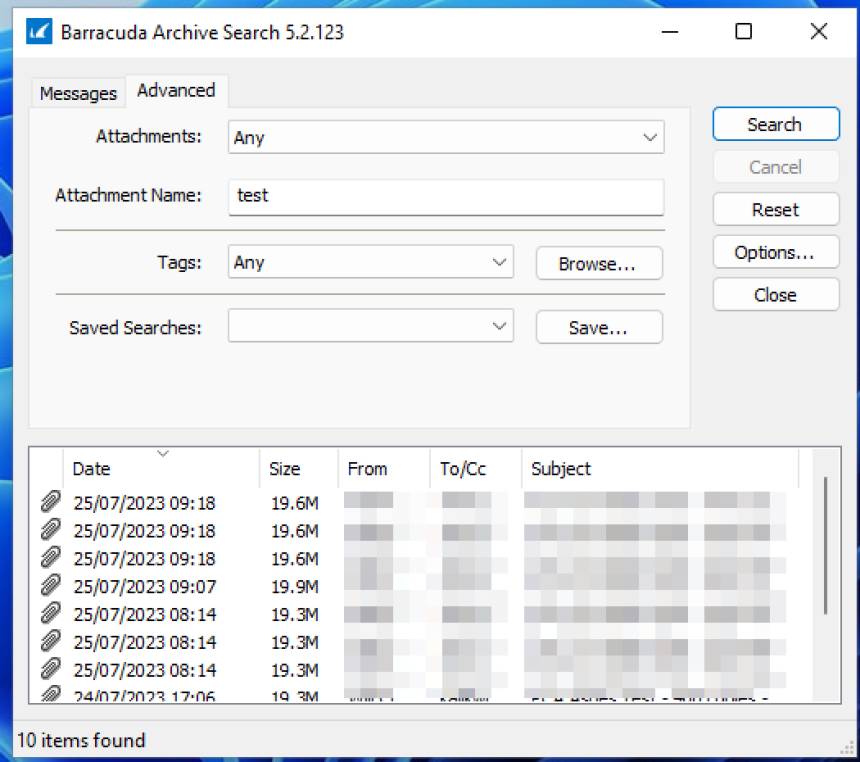
Task: Sort results by the Date column header
Action: 161,469
